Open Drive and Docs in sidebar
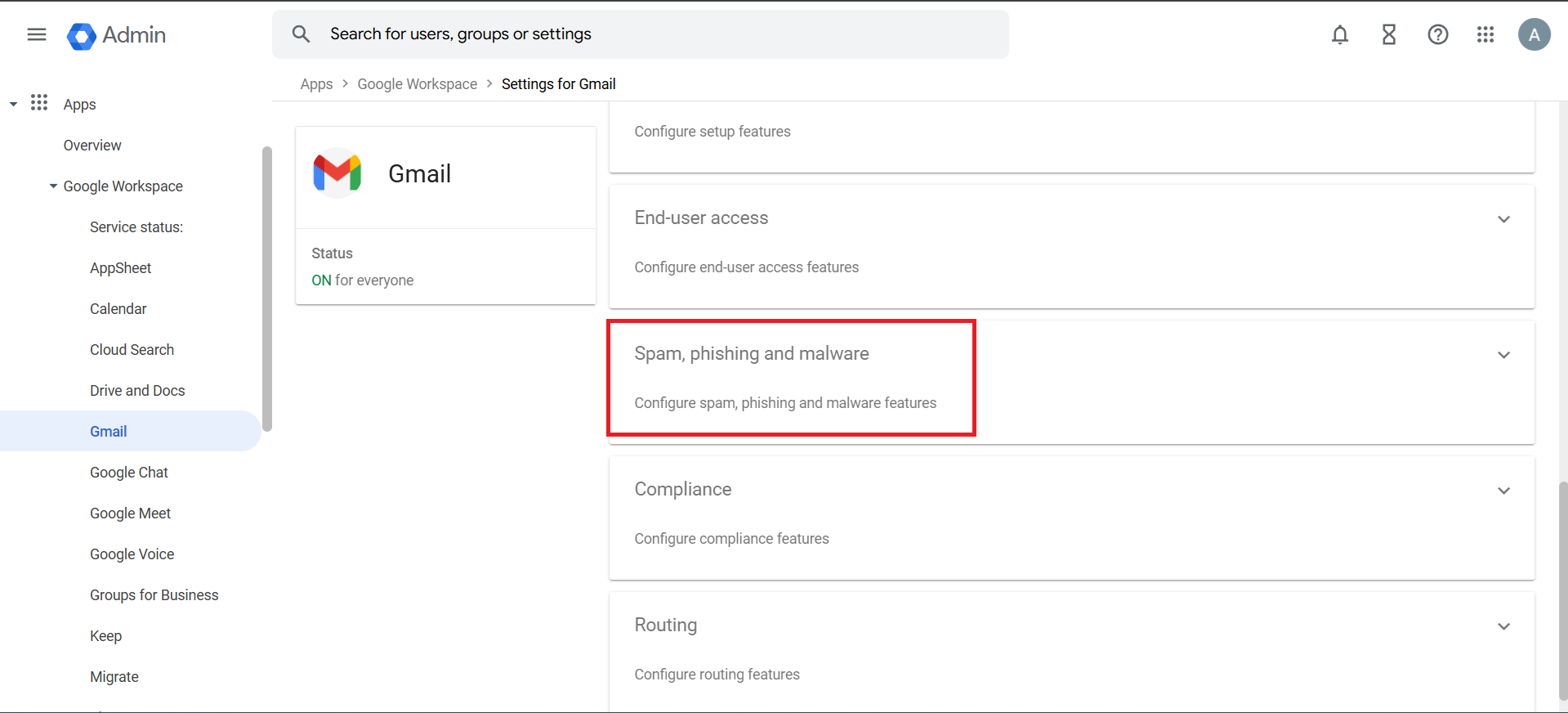The height and width of the screenshot is (713, 1568). coord(137,391)
